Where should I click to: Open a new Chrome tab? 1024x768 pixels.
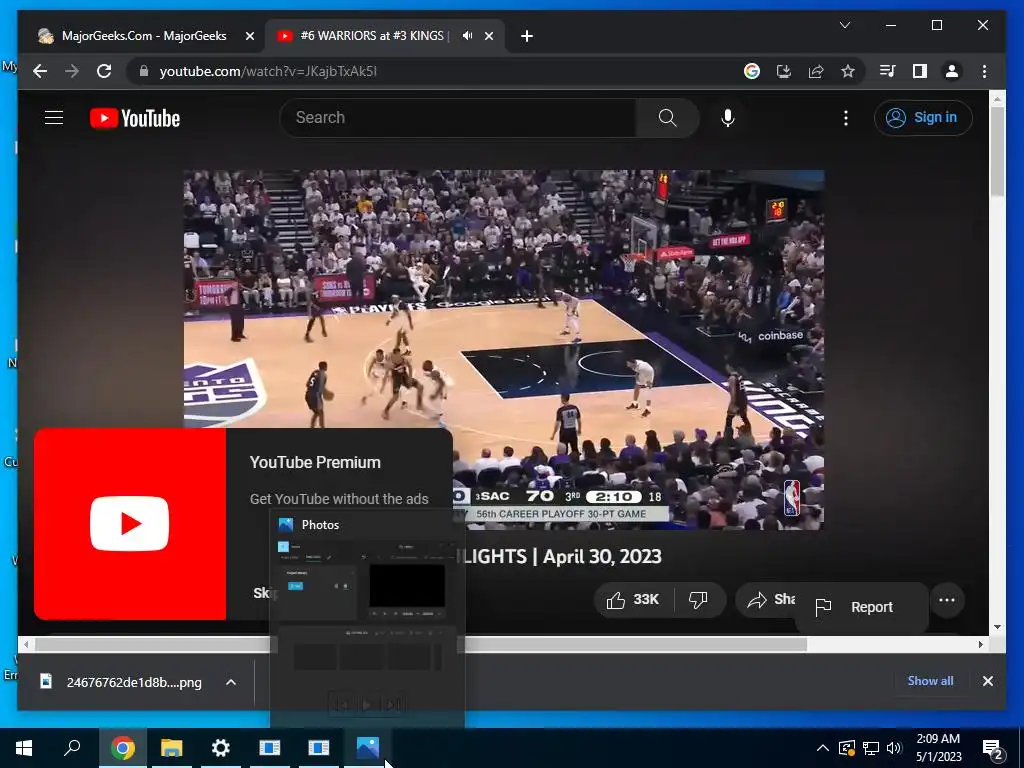click(527, 36)
